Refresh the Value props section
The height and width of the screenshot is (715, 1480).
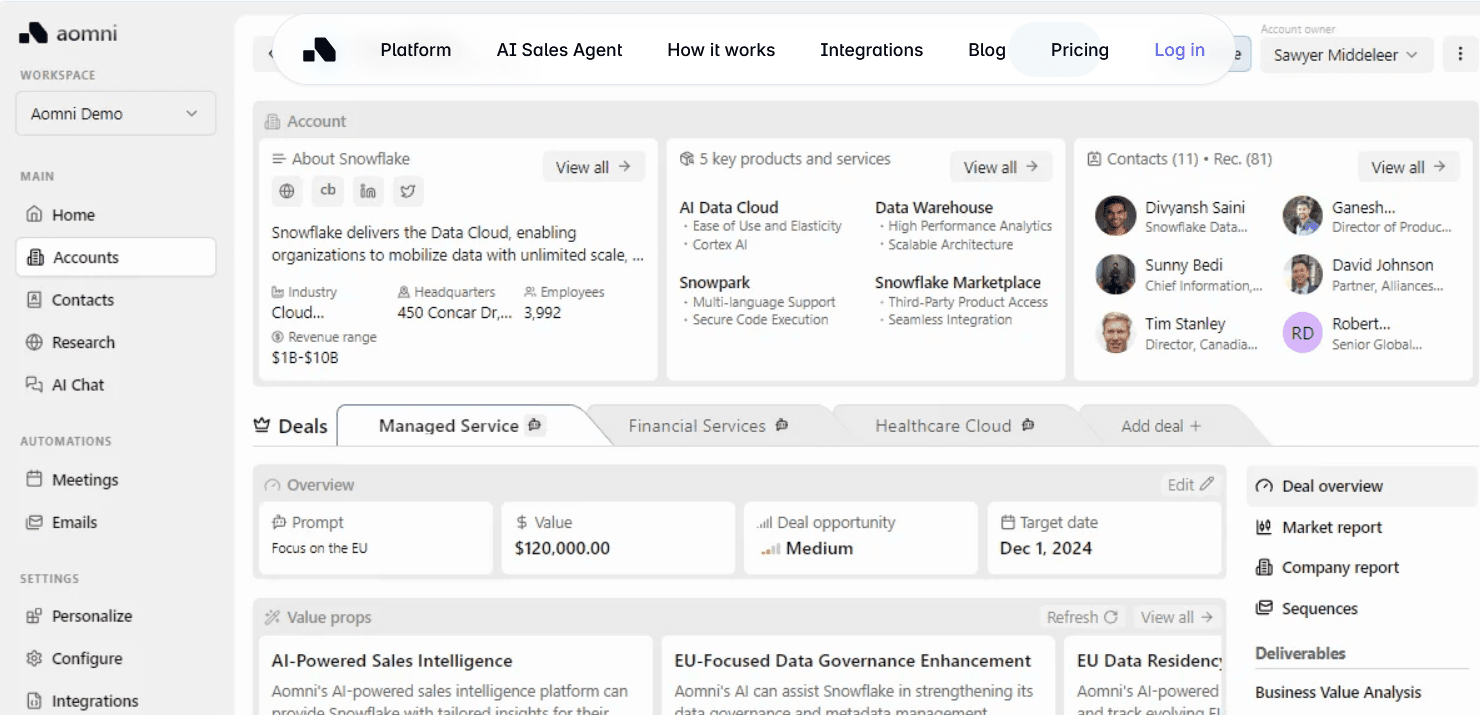click(x=1082, y=618)
